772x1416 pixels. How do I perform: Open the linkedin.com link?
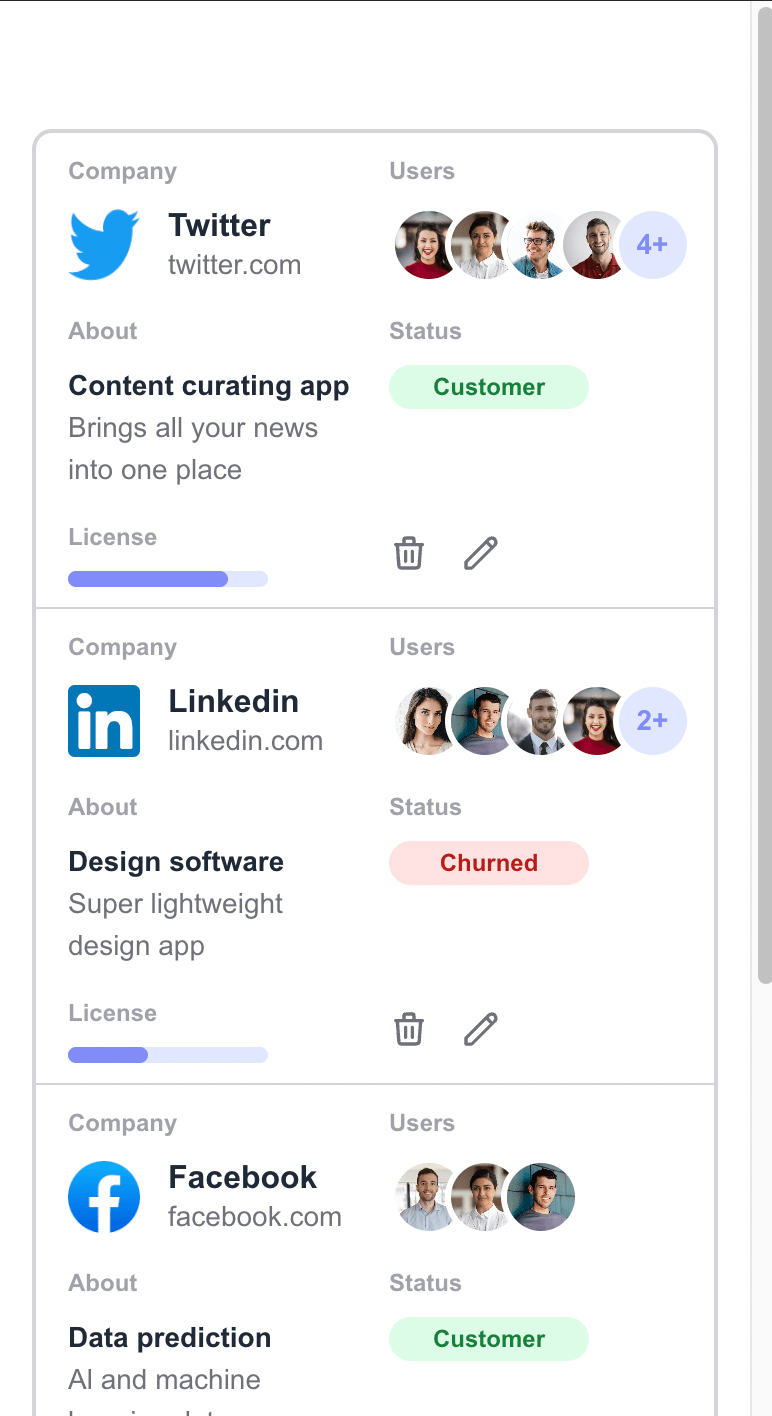tap(245, 741)
